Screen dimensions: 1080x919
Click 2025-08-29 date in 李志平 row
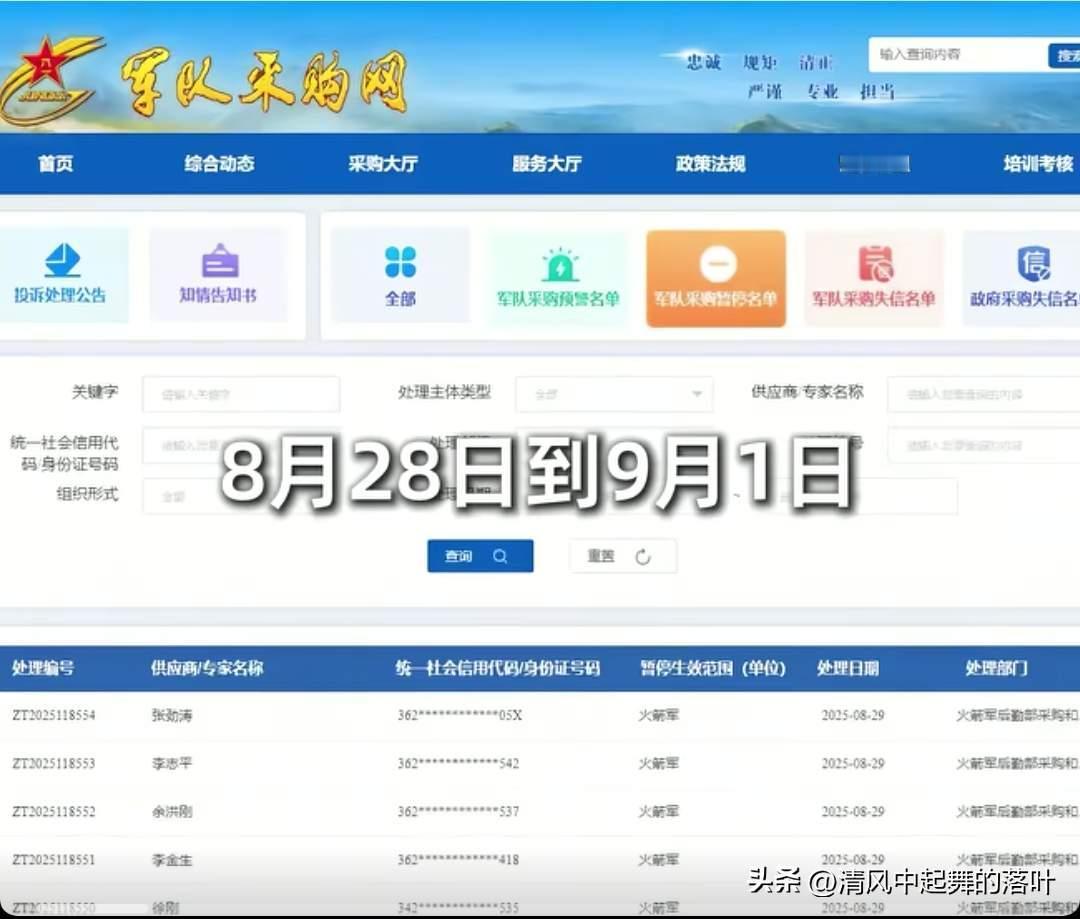(853, 764)
